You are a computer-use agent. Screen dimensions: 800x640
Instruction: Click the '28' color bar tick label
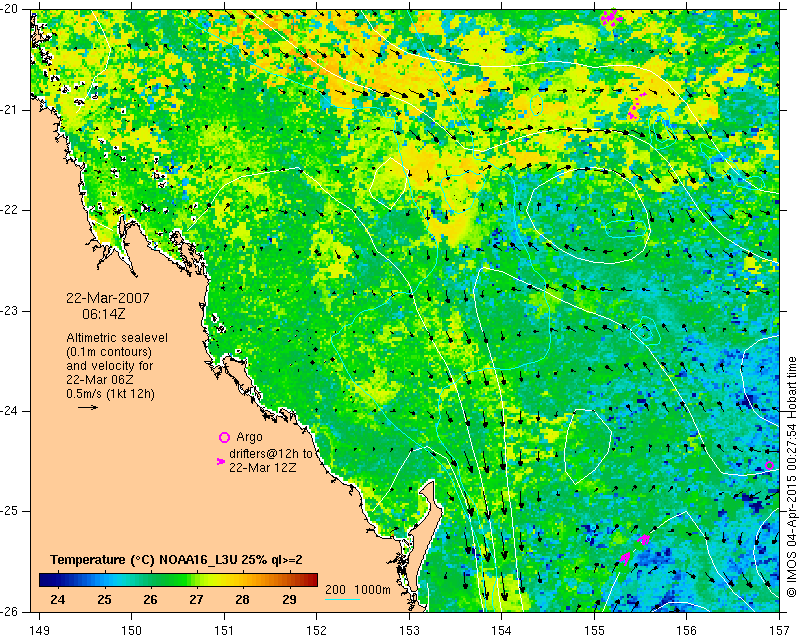[x=243, y=599]
